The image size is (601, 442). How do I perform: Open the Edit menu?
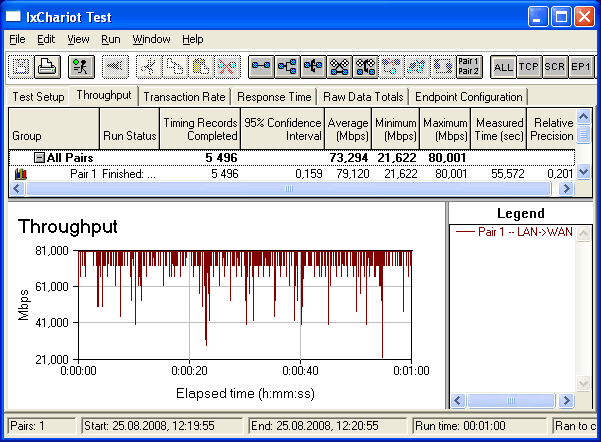click(46, 39)
